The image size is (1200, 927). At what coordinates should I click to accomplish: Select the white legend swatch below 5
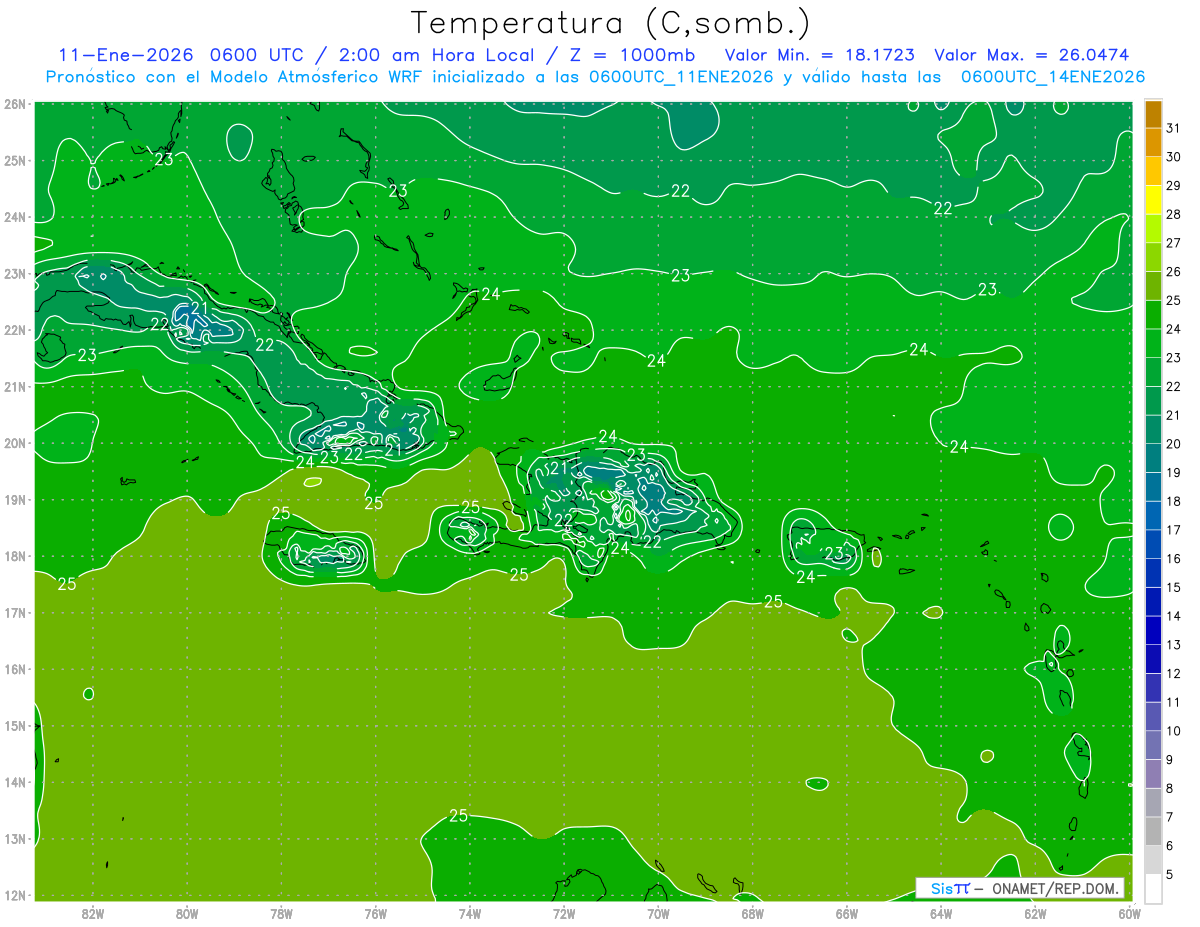[1153, 888]
